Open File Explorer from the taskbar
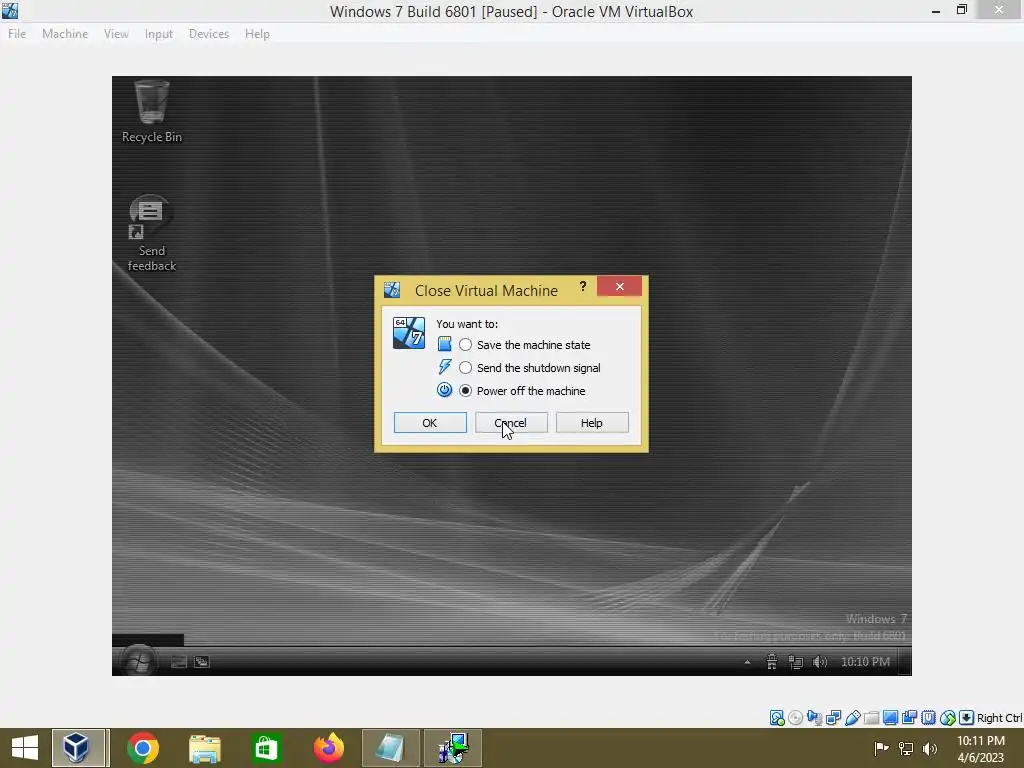 click(204, 748)
